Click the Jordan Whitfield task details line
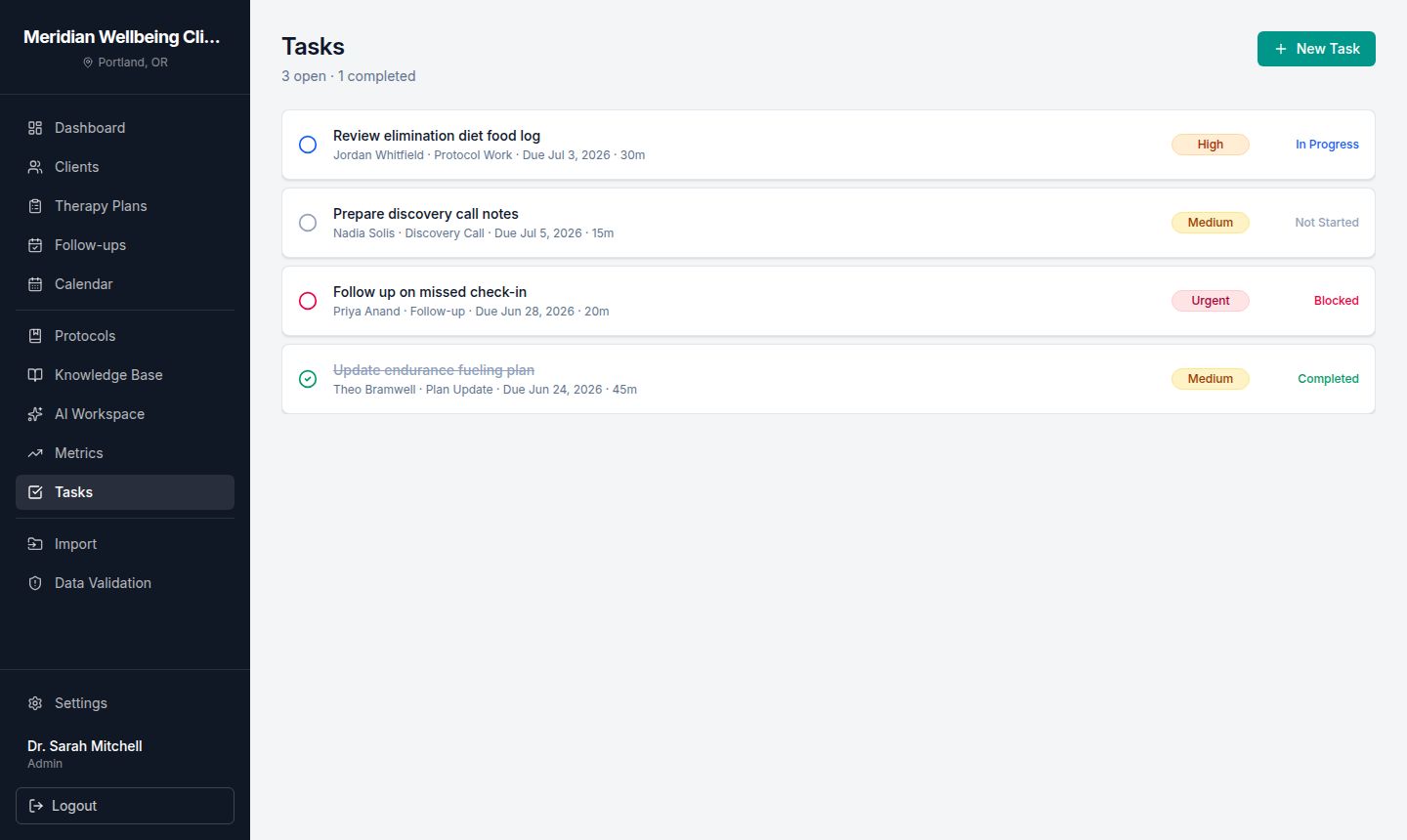This screenshot has width=1407, height=840. coord(489,155)
